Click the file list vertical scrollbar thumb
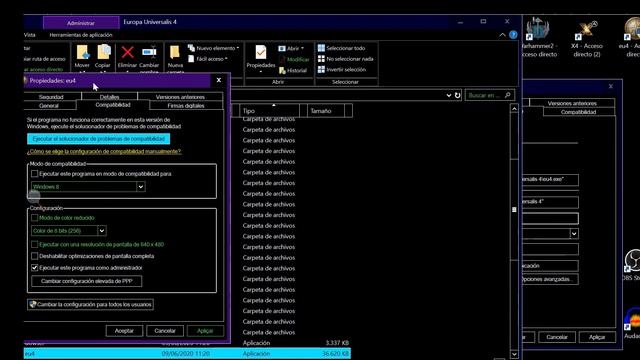The width and height of the screenshot is (640, 360). tap(514, 209)
